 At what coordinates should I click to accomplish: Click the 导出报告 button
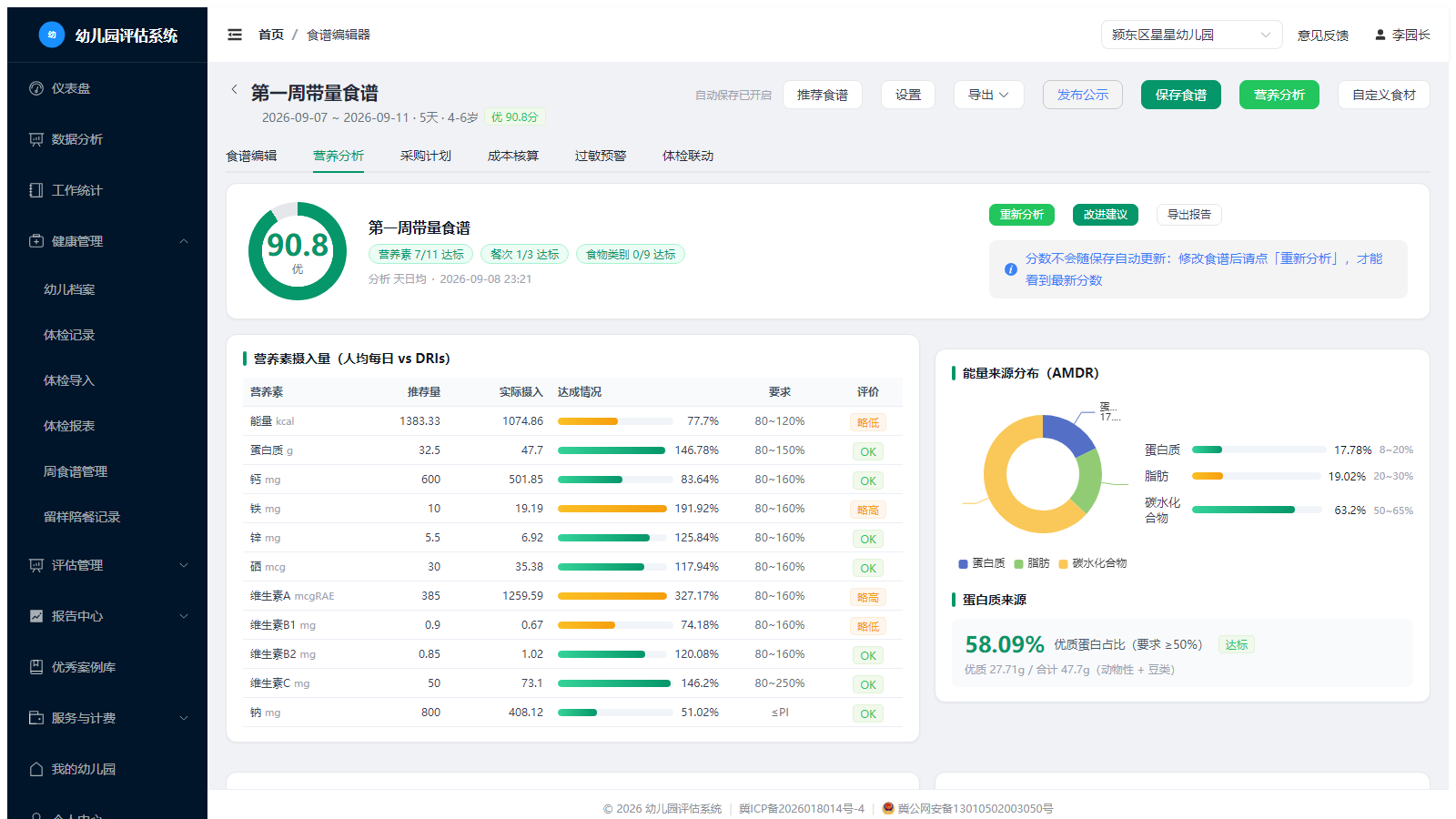1189,215
